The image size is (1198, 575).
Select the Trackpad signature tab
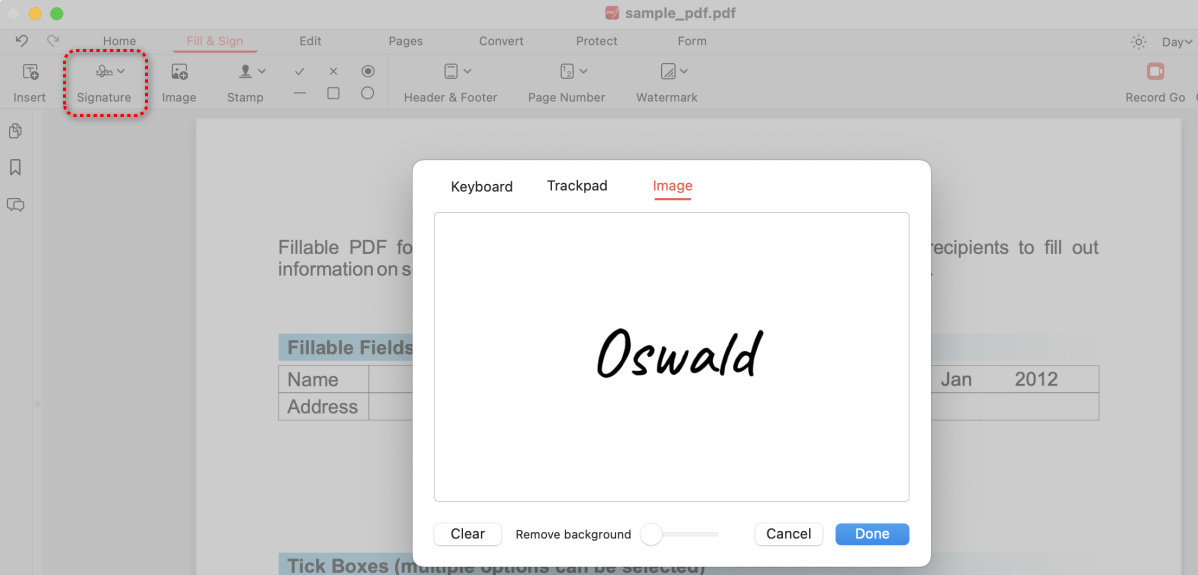tap(578, 186)
